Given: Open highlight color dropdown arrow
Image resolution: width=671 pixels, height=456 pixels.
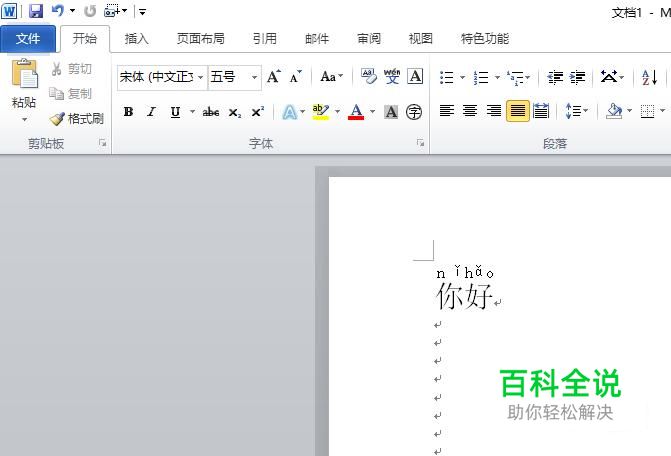Looking at the screenshot, I should tap(338, 112).
